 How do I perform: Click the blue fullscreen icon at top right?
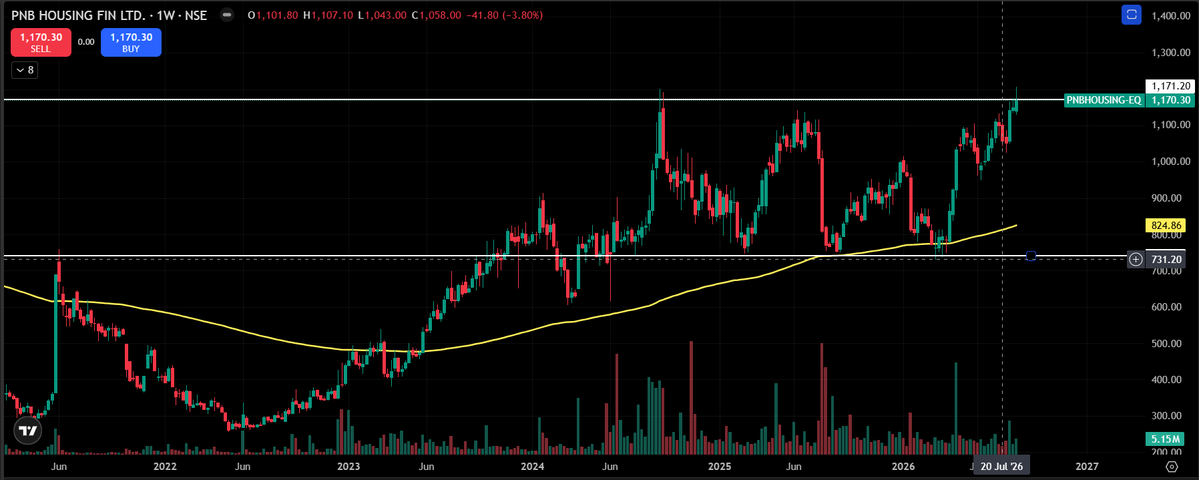click(x=1132, y=15)
